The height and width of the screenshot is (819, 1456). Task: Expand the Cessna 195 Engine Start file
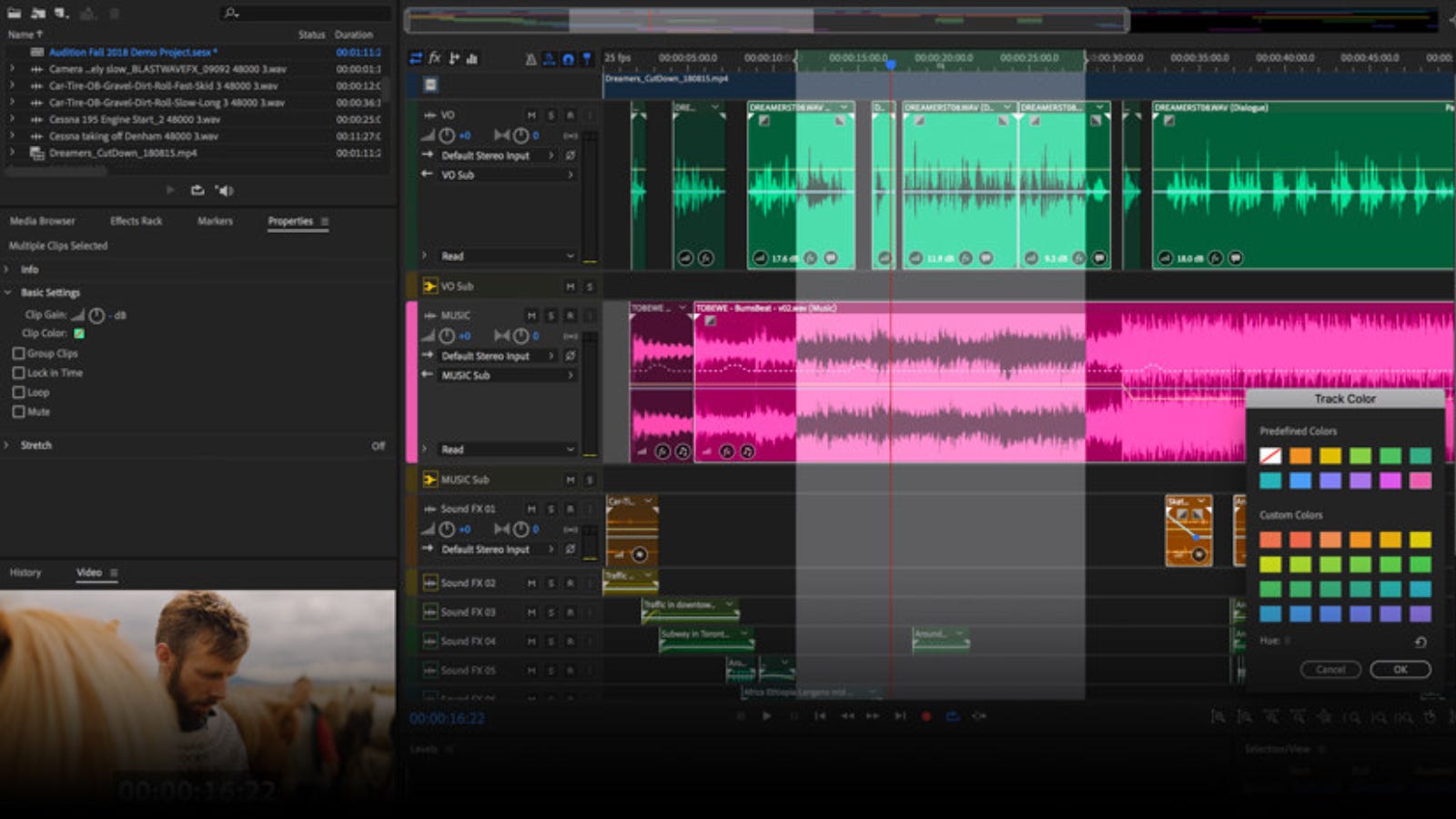[11, 119]
